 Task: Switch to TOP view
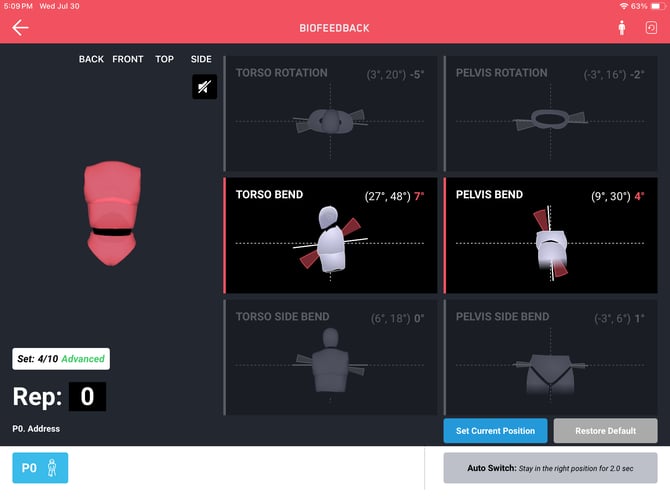[x=164, y=59]
